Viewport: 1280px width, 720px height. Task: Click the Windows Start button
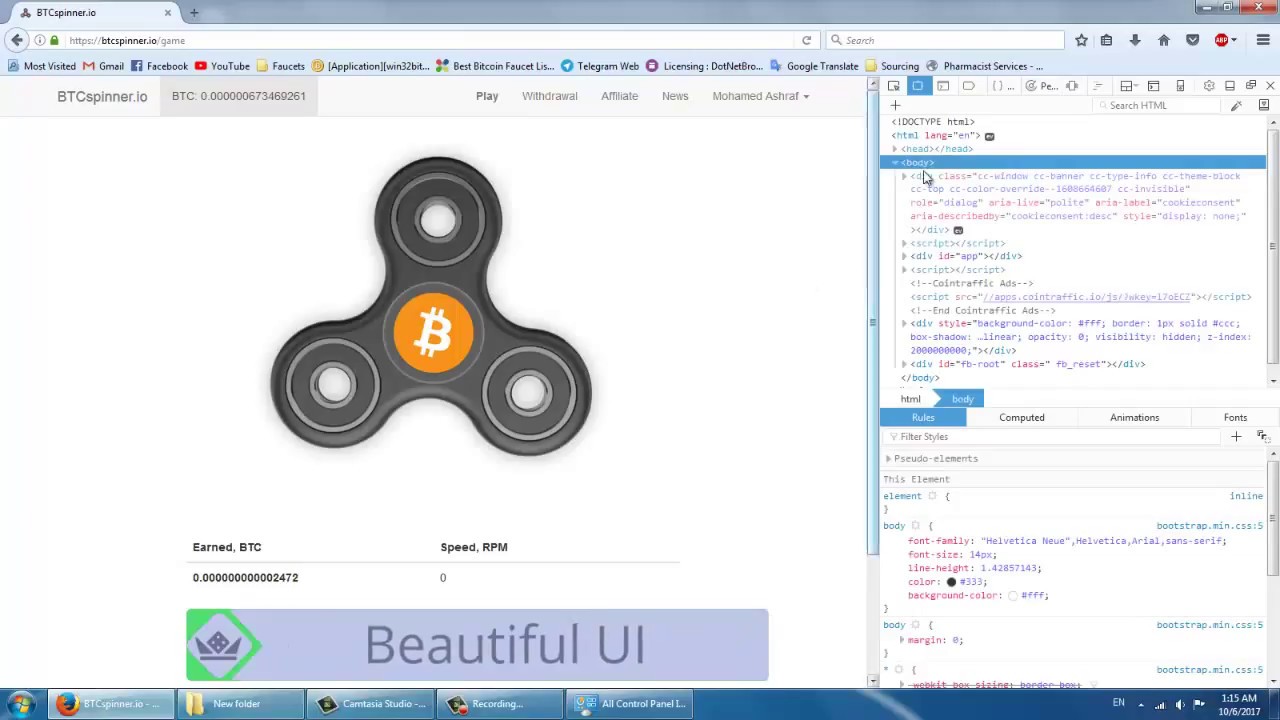(x=21, y=704)
